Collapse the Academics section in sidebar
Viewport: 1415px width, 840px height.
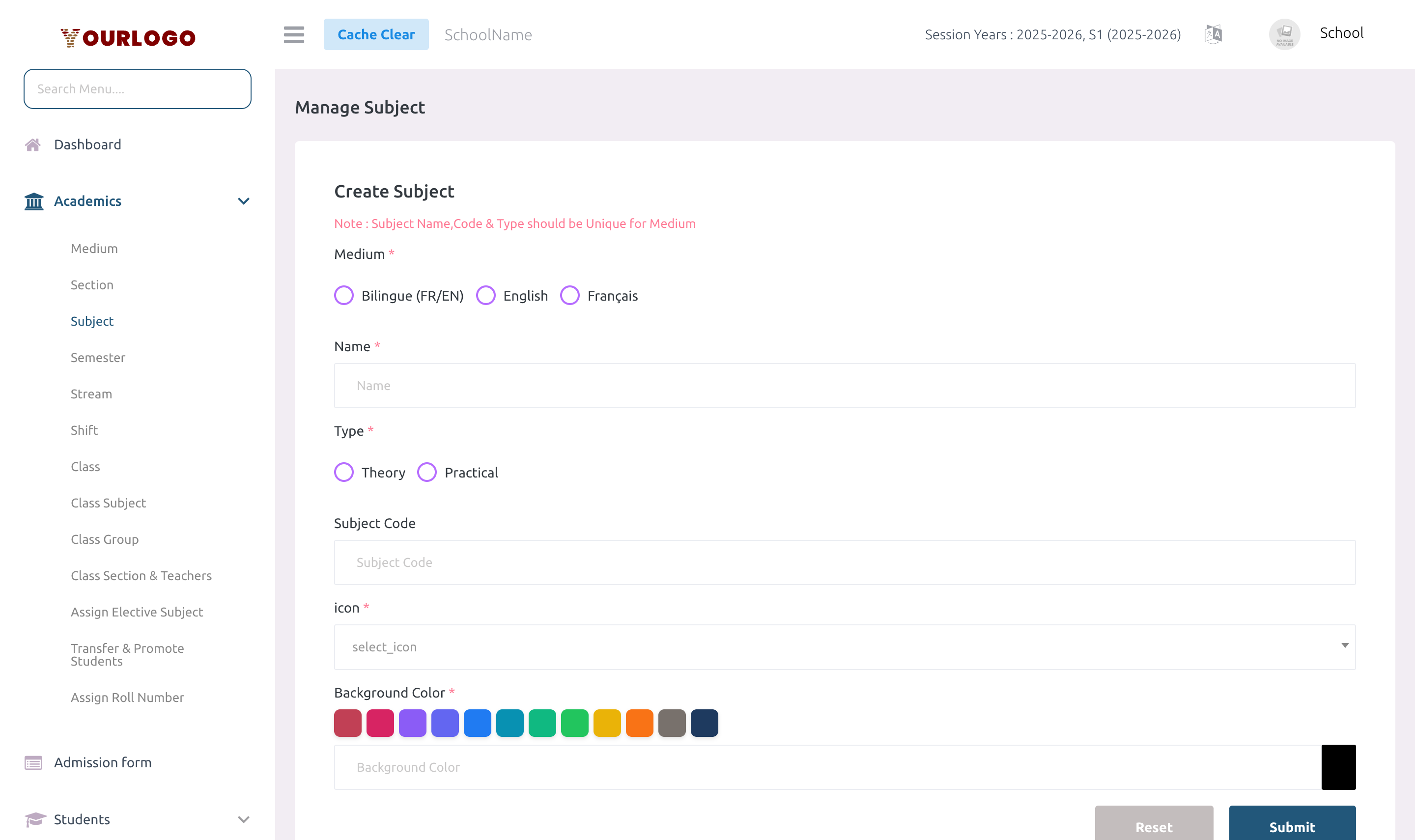point(243,201)
